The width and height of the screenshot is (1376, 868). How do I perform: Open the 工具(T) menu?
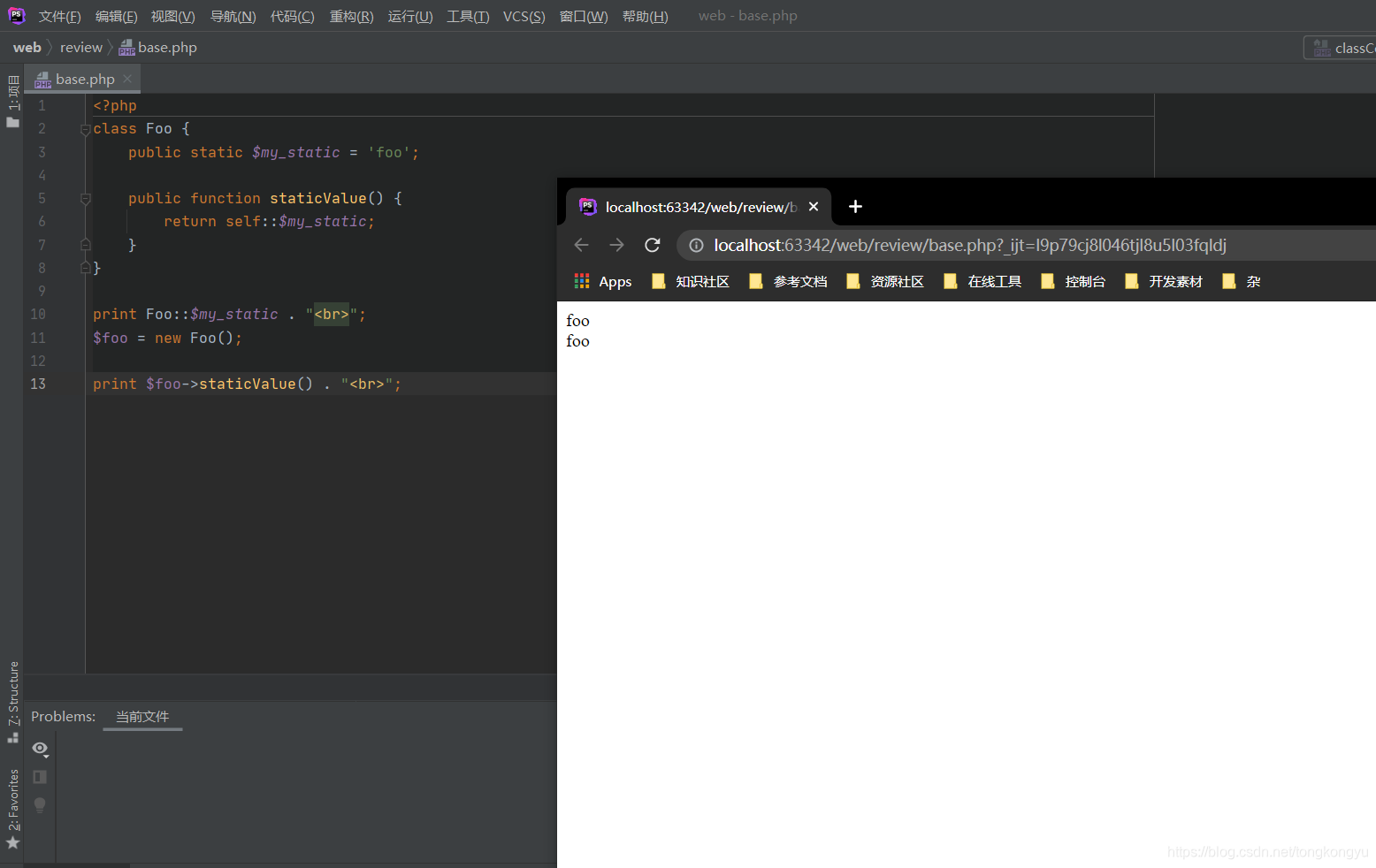[468, 16]
